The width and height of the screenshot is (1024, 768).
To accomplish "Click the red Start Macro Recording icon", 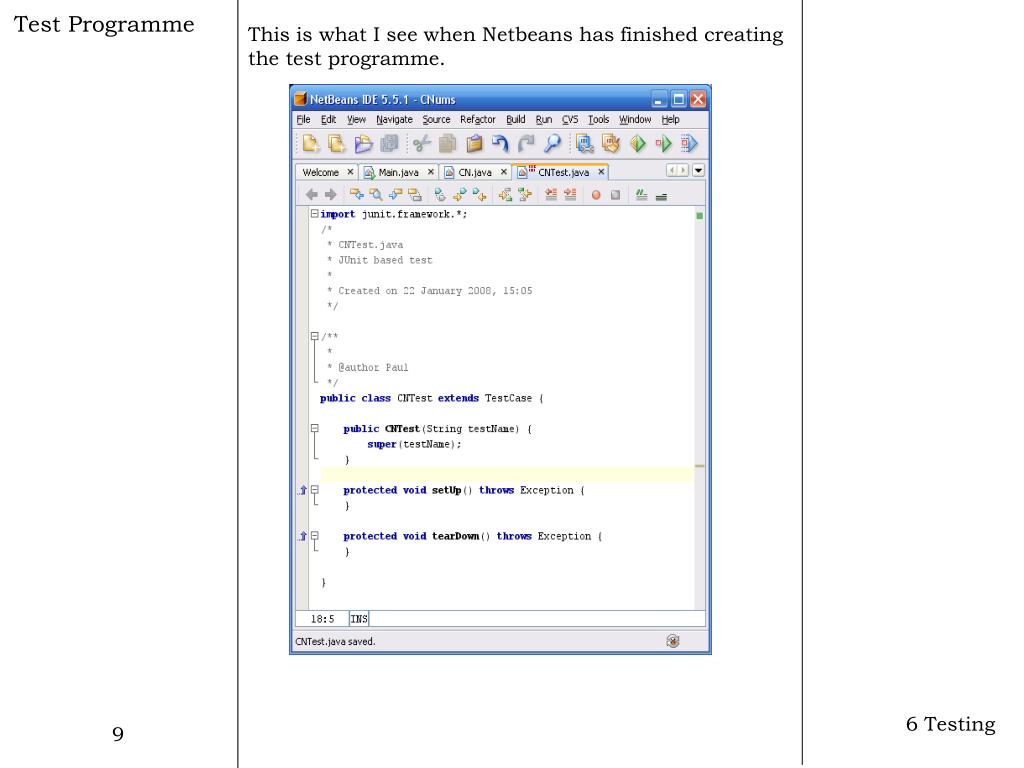I will (x=596, y=195).
